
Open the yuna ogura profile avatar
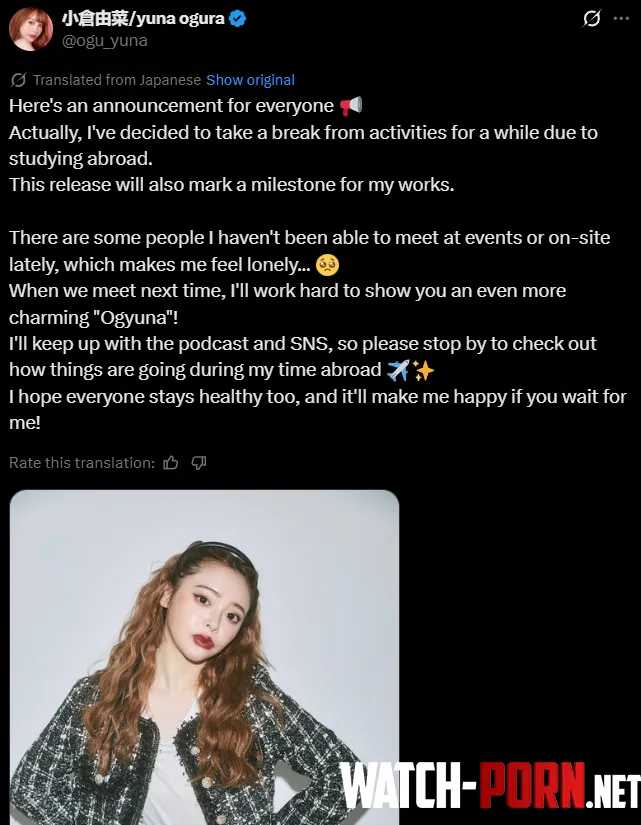pos(31,28)
